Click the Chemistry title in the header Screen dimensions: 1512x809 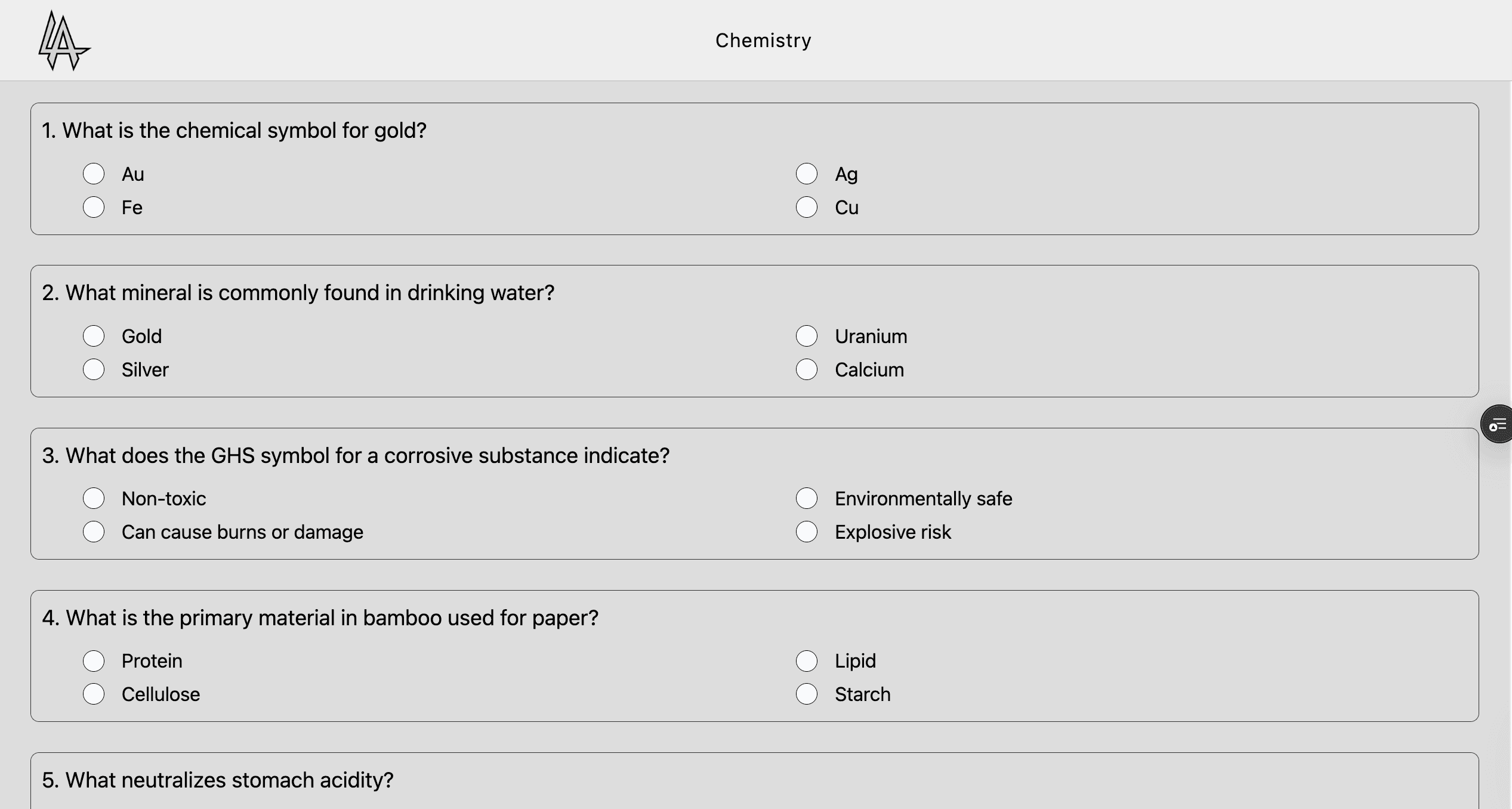[x=763, y=40]
